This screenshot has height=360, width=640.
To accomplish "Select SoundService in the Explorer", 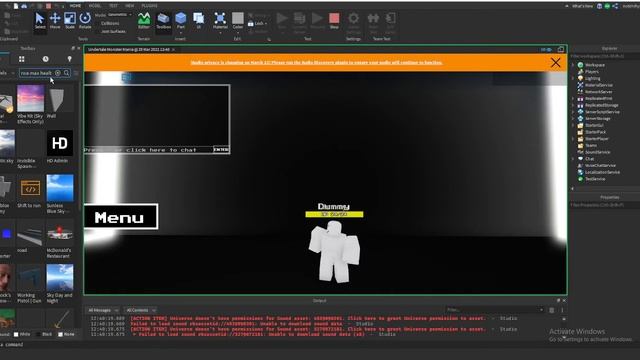I will [598, 152].
